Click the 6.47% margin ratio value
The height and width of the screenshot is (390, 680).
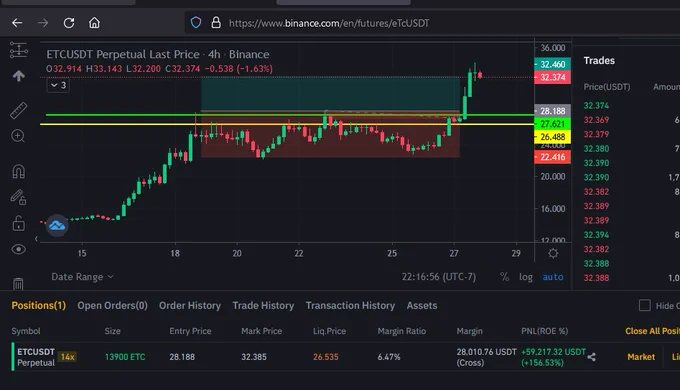(389, 357)
